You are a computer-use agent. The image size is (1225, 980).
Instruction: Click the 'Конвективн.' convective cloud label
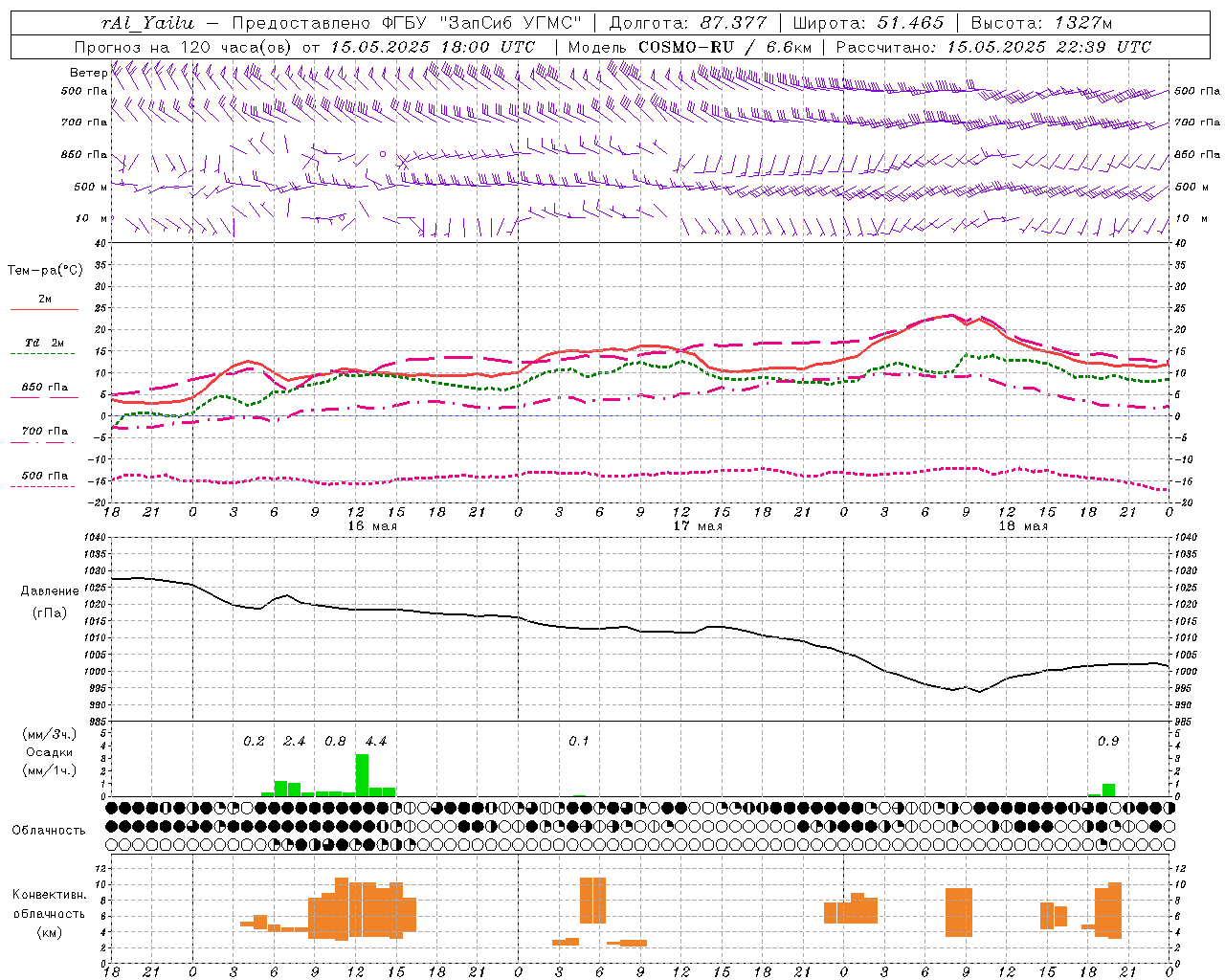pyautogui.click(x=50, y=895)
